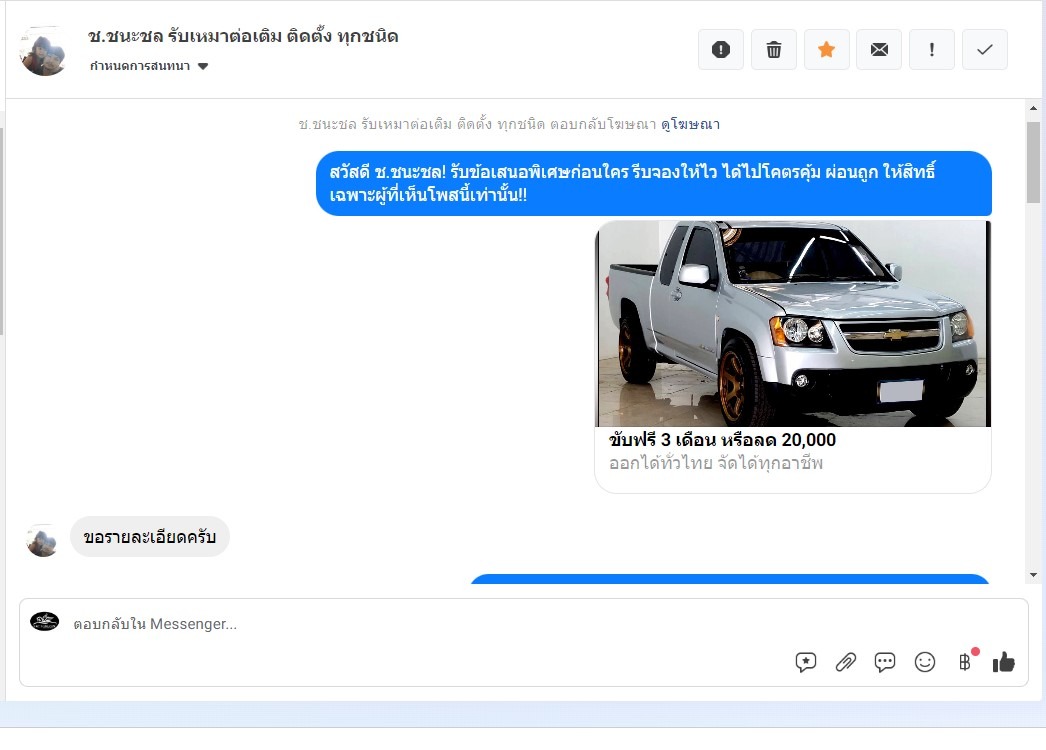
Task: Click the chat scrollbar down arrow
Action: click(1033, 575)
